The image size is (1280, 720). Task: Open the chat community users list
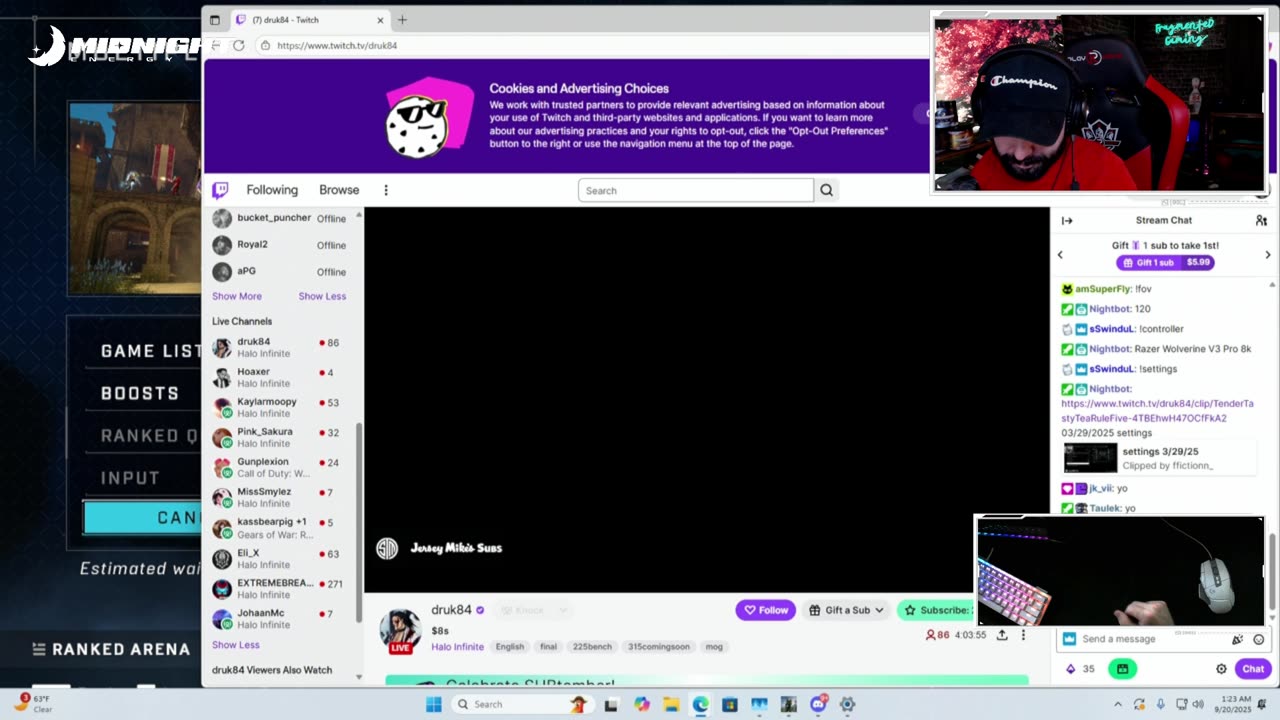pyautogui.click(x=1261, y=220)
